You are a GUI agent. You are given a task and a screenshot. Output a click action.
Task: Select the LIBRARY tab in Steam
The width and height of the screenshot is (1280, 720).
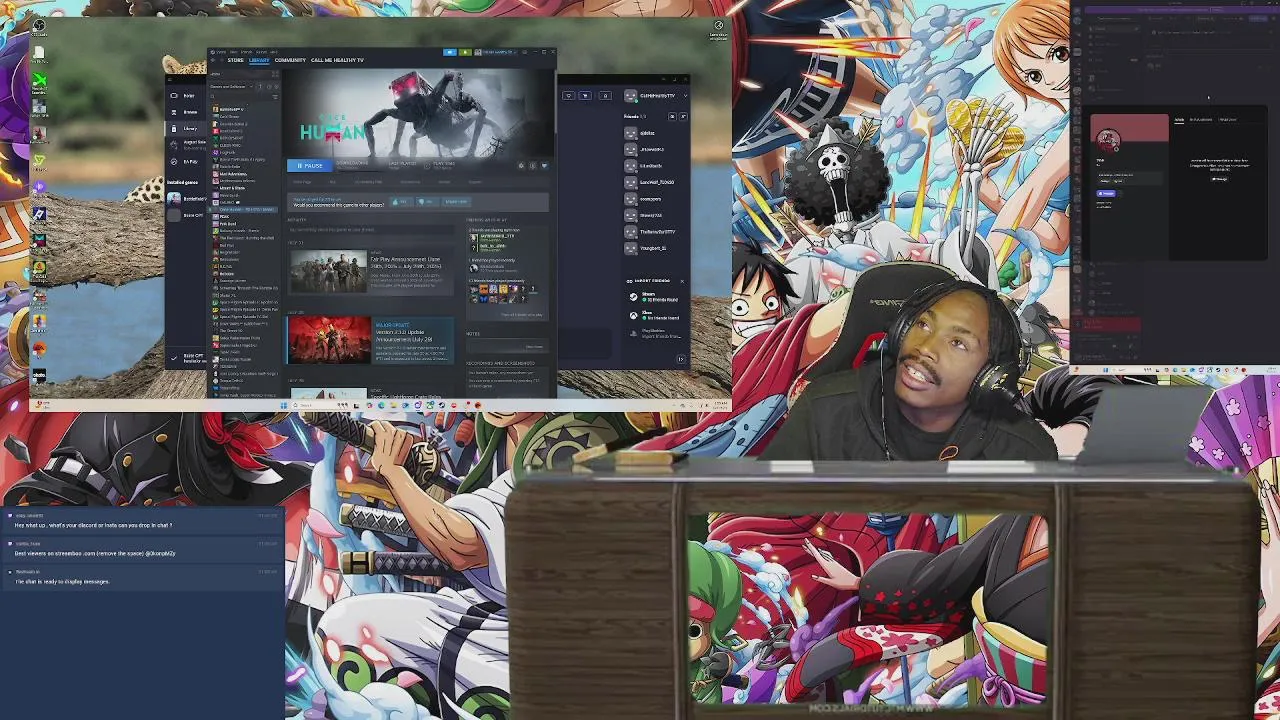click(x=259, y=60)
